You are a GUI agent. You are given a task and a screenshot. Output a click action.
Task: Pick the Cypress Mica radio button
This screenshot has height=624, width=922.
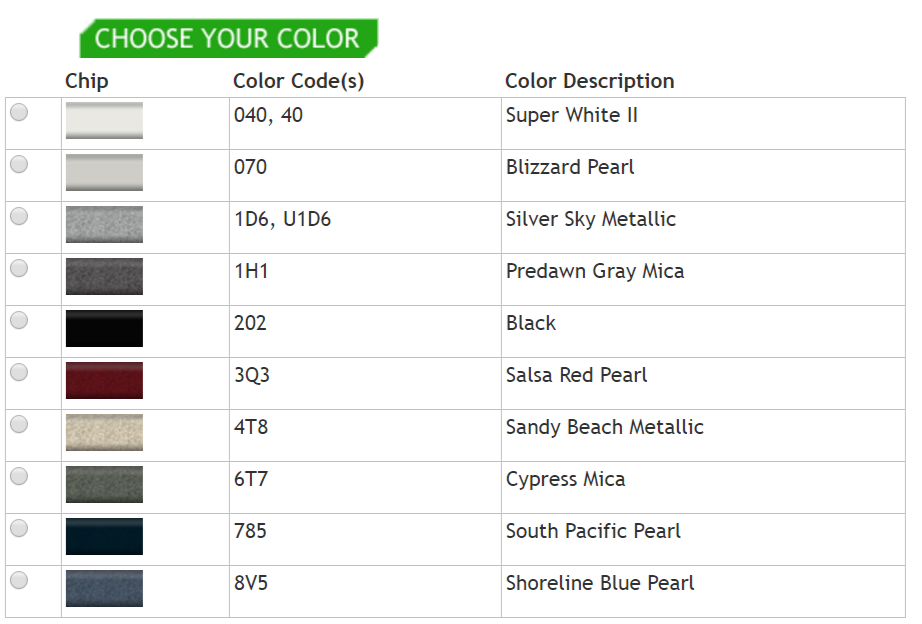tap(19, 477)
